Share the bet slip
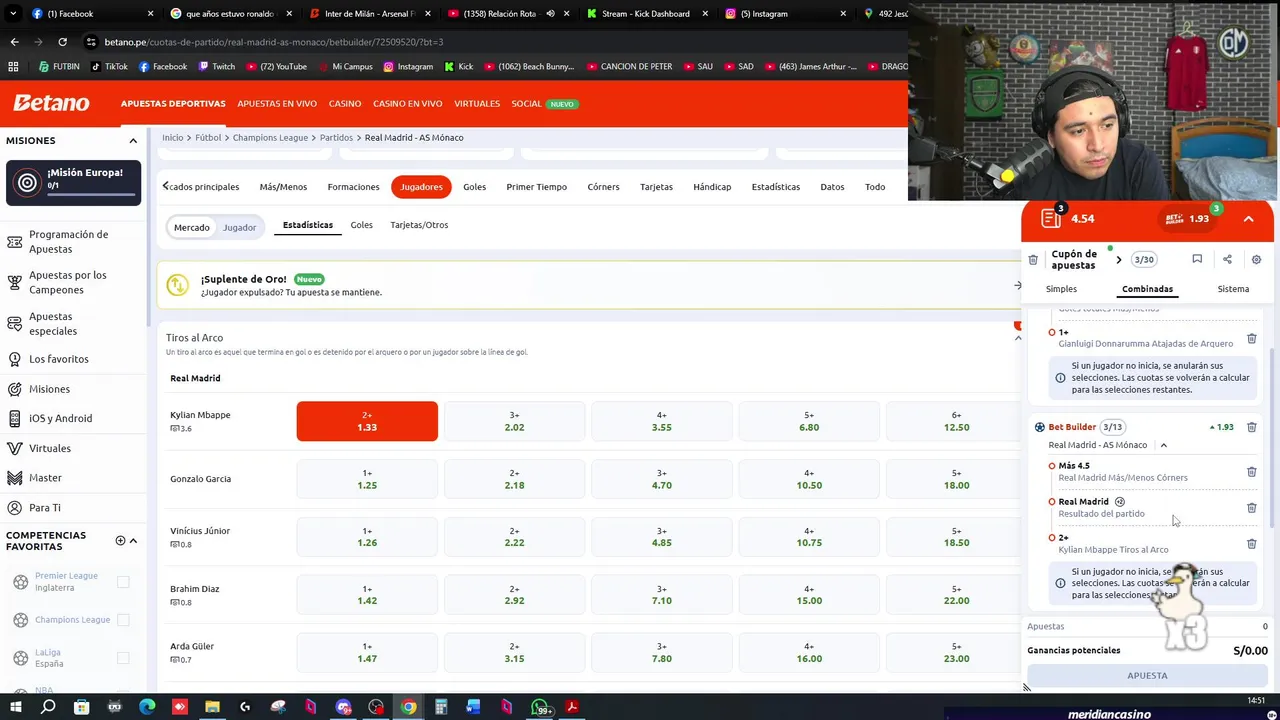Viewport: 1280px width, 720px height. (1227, 259)
